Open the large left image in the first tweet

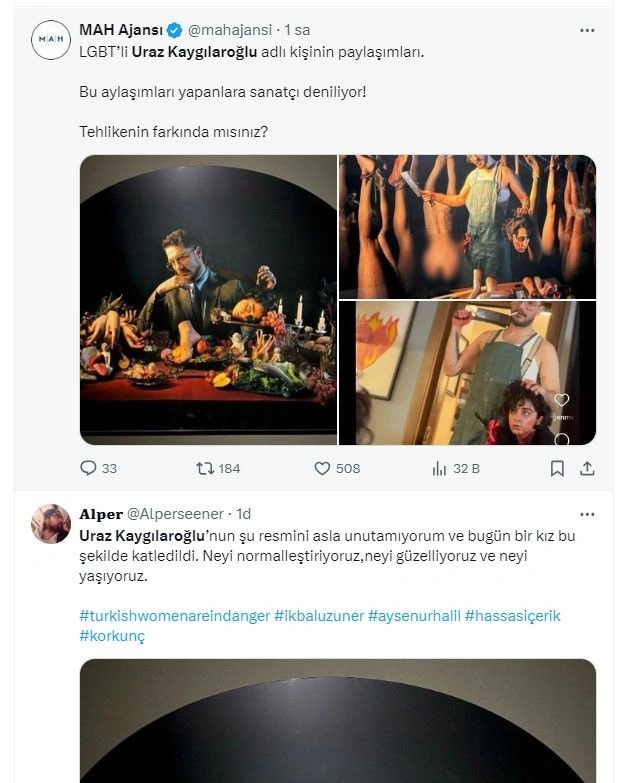tap(208, 299)
